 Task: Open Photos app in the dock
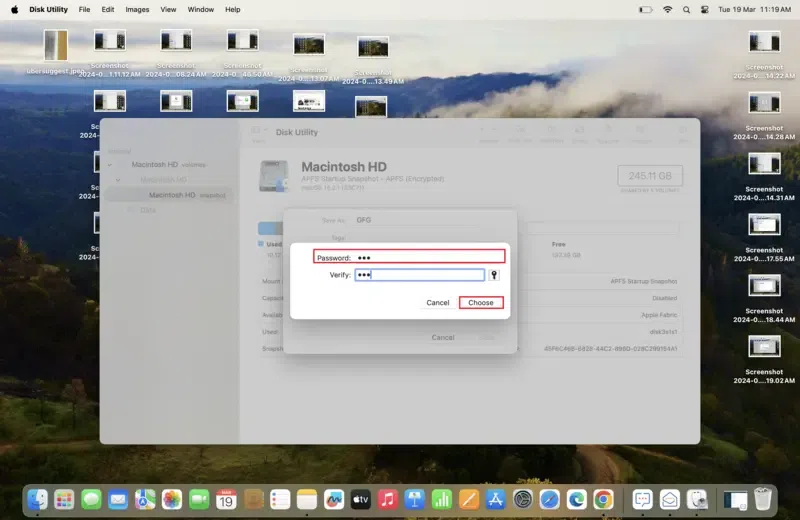172,500
